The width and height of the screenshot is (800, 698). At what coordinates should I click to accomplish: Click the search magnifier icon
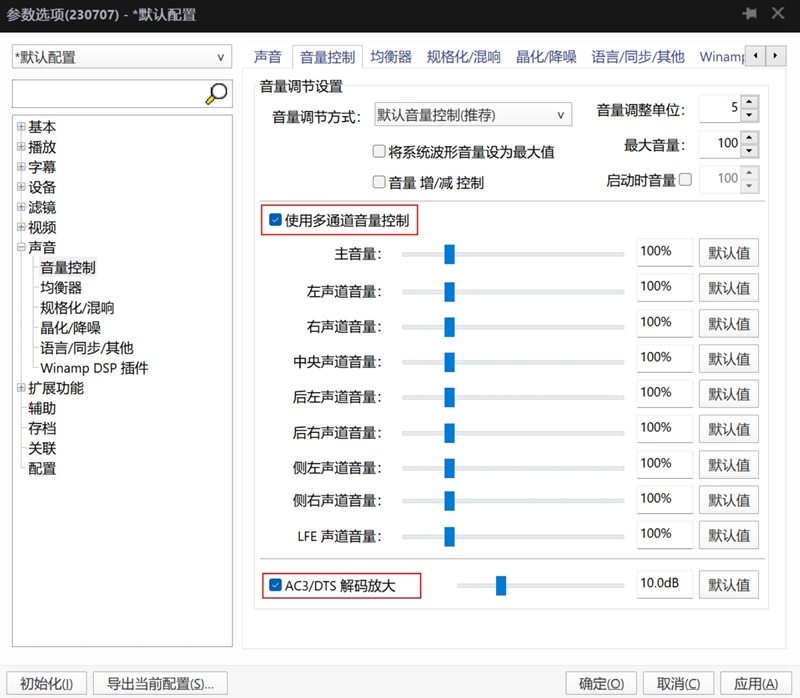click(x=216, y=94)
